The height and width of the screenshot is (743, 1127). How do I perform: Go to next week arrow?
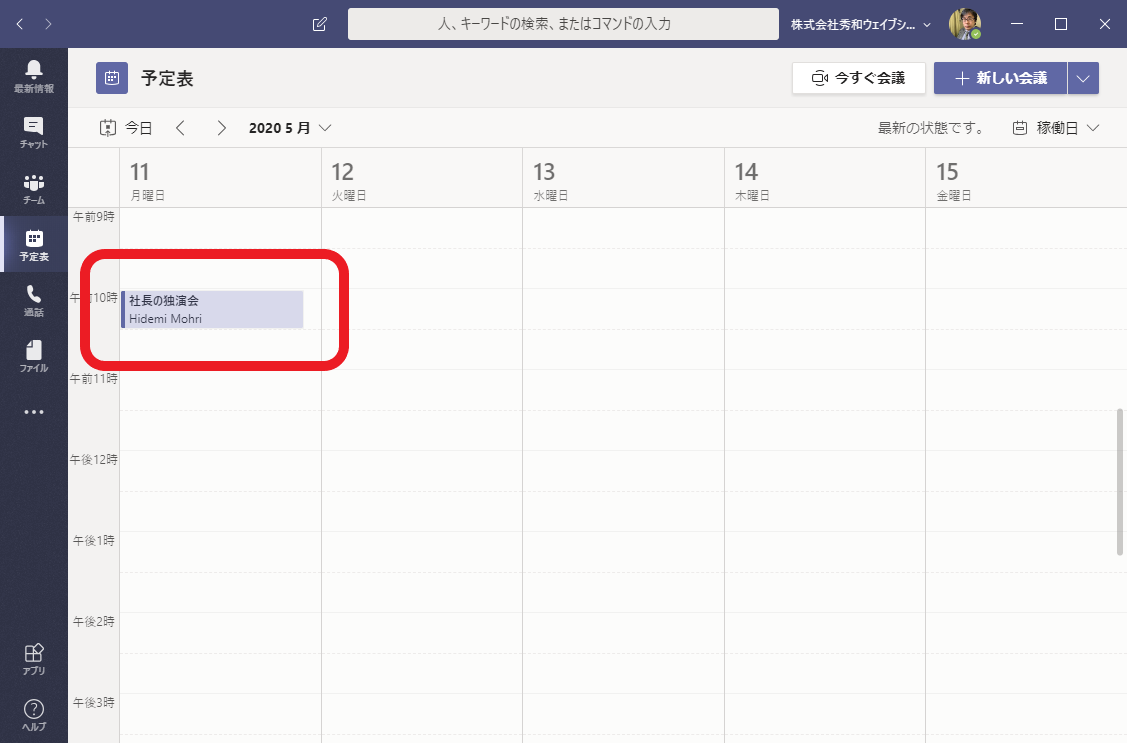[222, 128]
